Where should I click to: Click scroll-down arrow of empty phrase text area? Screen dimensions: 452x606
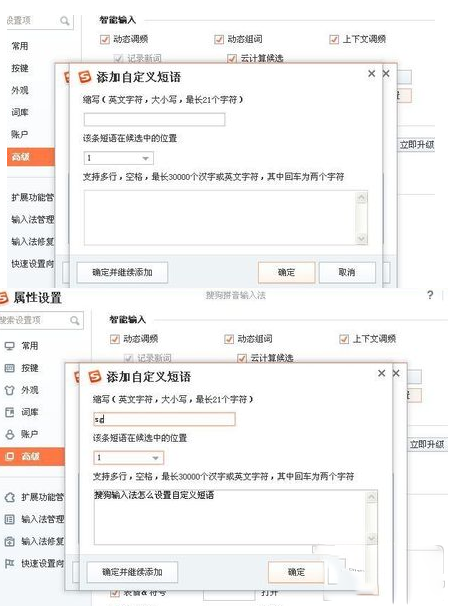361,238
